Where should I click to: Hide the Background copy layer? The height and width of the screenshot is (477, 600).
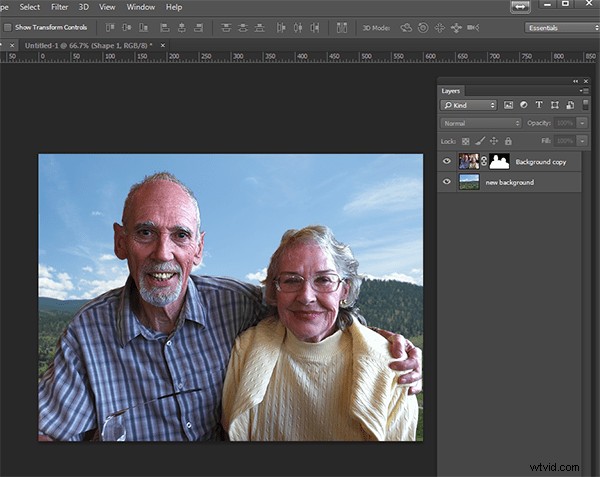click(x=447, y=161)
